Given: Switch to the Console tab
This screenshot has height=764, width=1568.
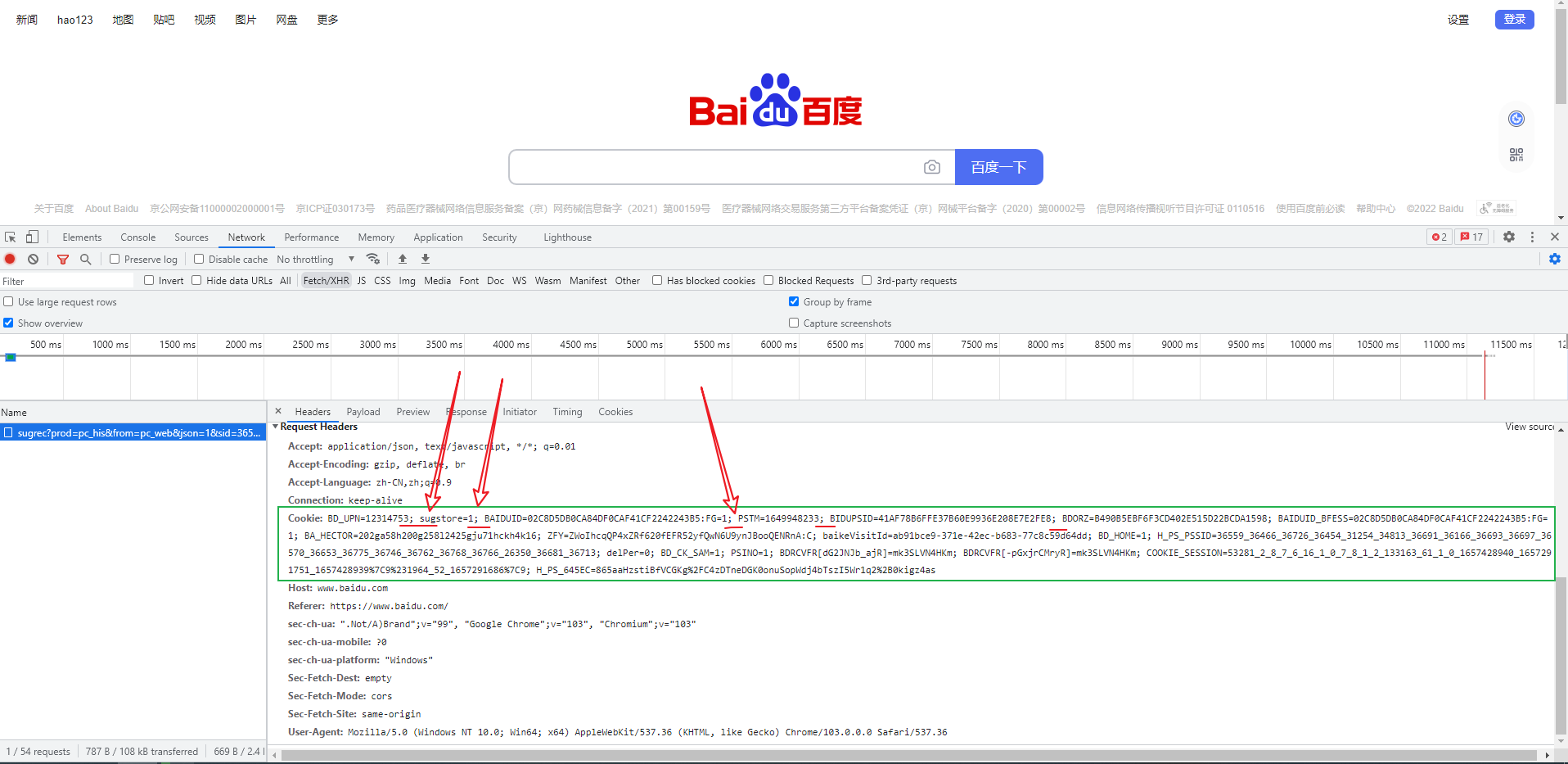Looking at the screenshot, I should pos(138,237).
